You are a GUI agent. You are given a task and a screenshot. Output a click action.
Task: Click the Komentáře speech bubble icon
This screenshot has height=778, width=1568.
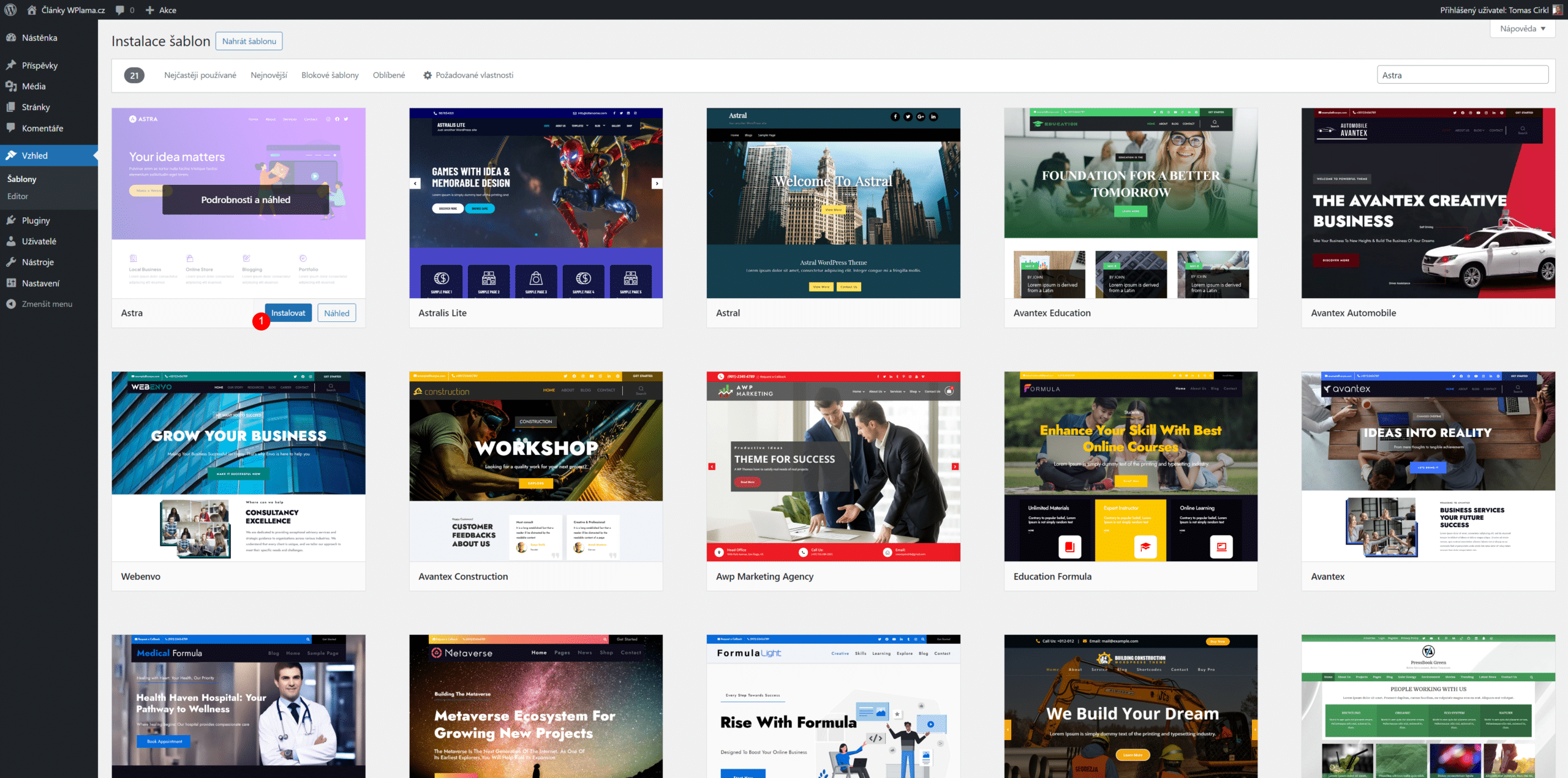coord(11,128)
